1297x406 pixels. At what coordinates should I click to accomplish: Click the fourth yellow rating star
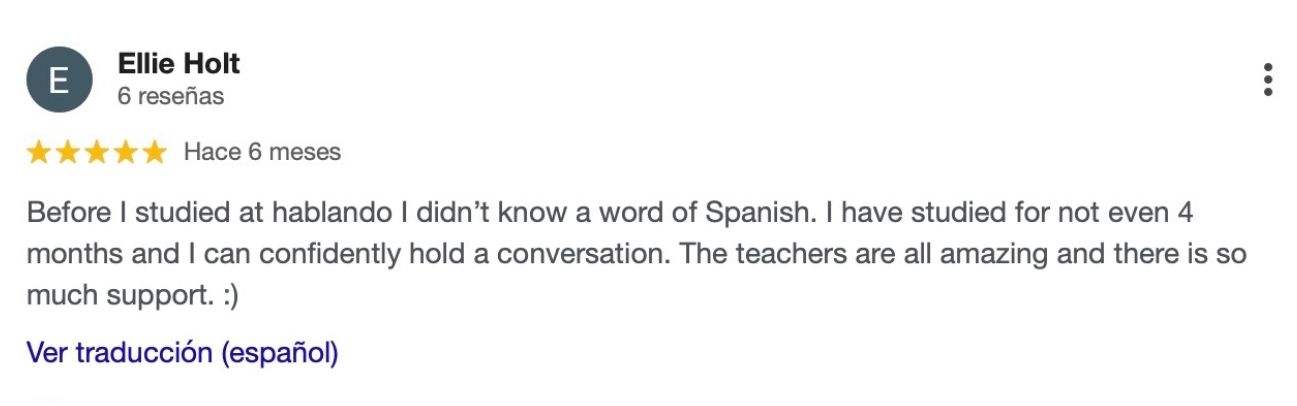click(125, 152)
